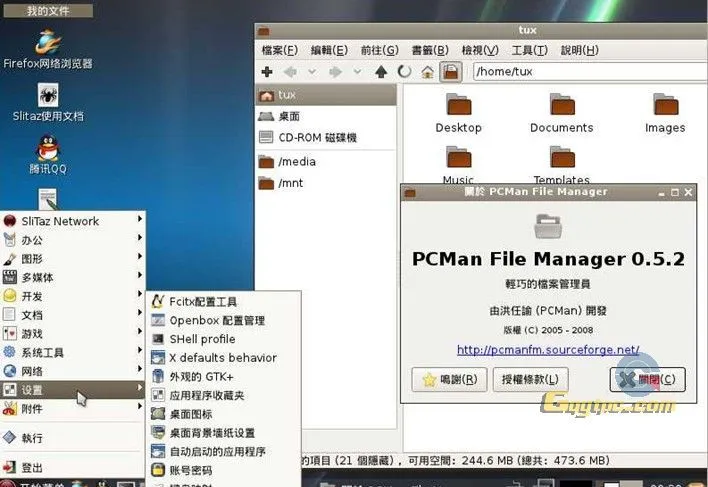Screen dimensions: 708x487
Task: Click the home folder toolbar icon
Action: [428, 72]
